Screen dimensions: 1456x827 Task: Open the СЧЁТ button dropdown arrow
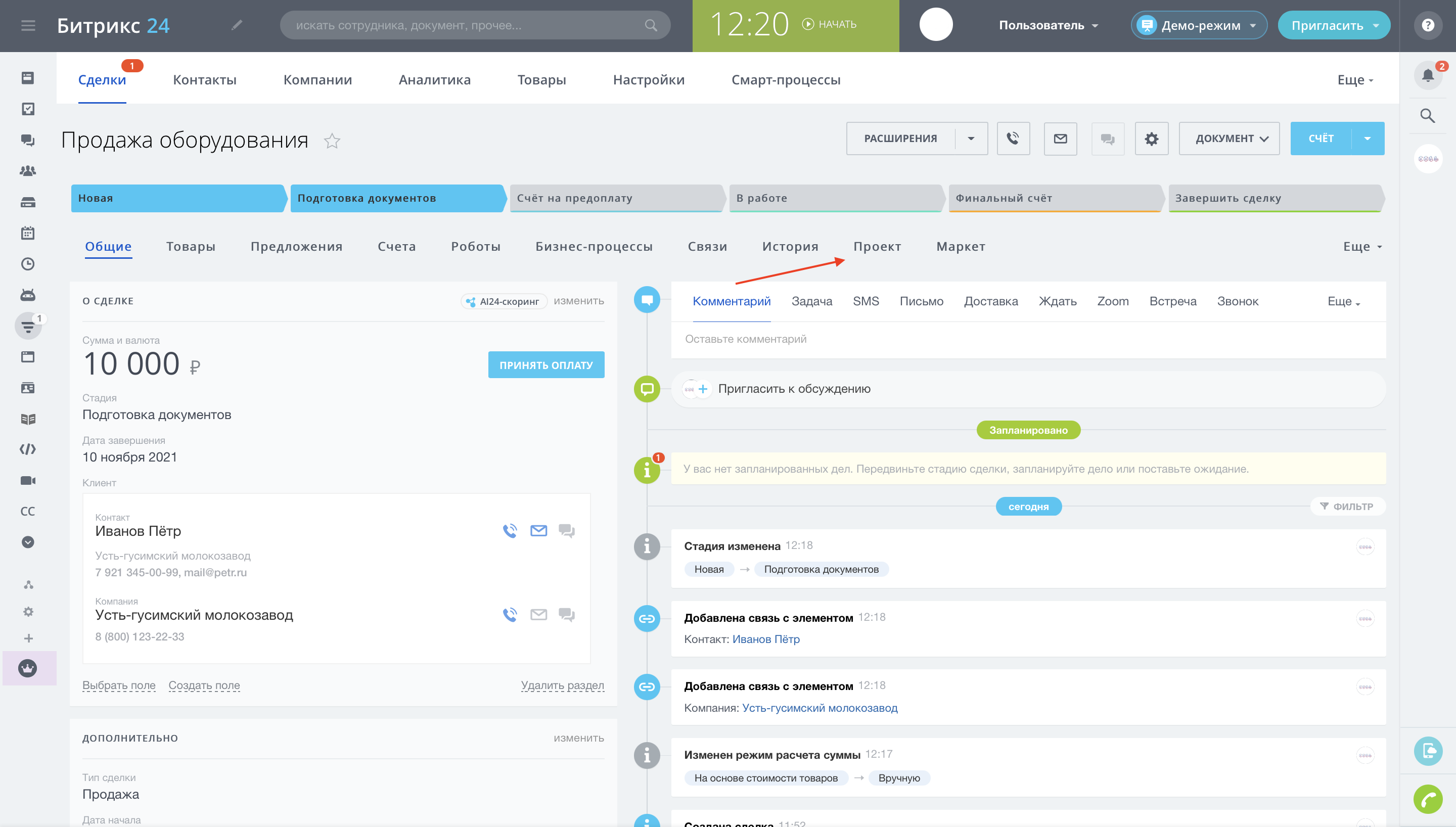[x=1368, y=139]
